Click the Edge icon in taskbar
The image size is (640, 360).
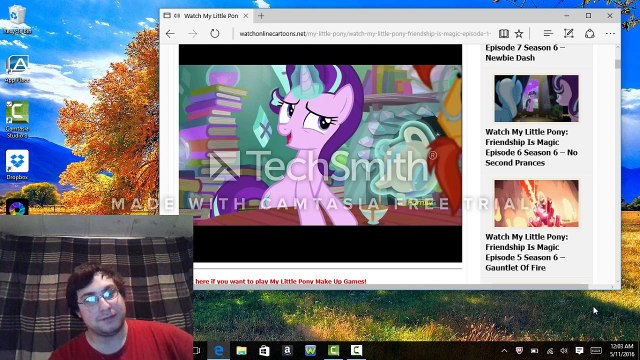[x=219, y=351]
